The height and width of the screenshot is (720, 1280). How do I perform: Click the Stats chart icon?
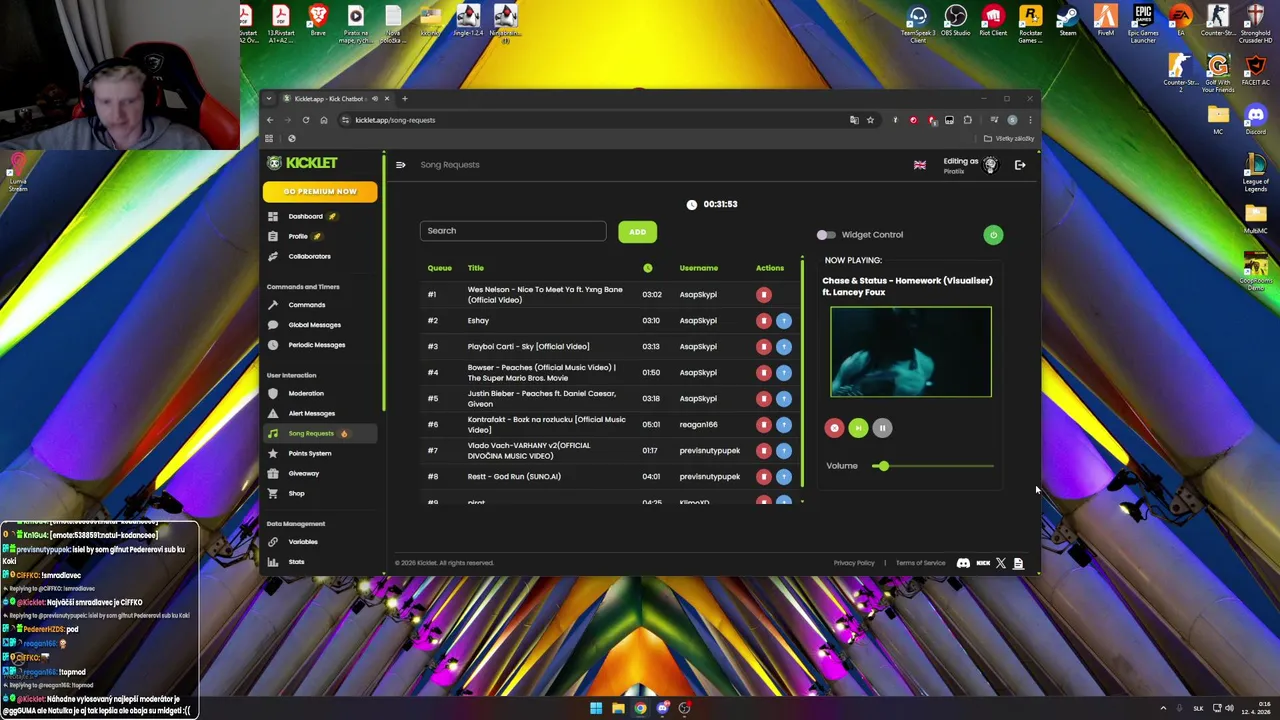click(x=273, y=562)
